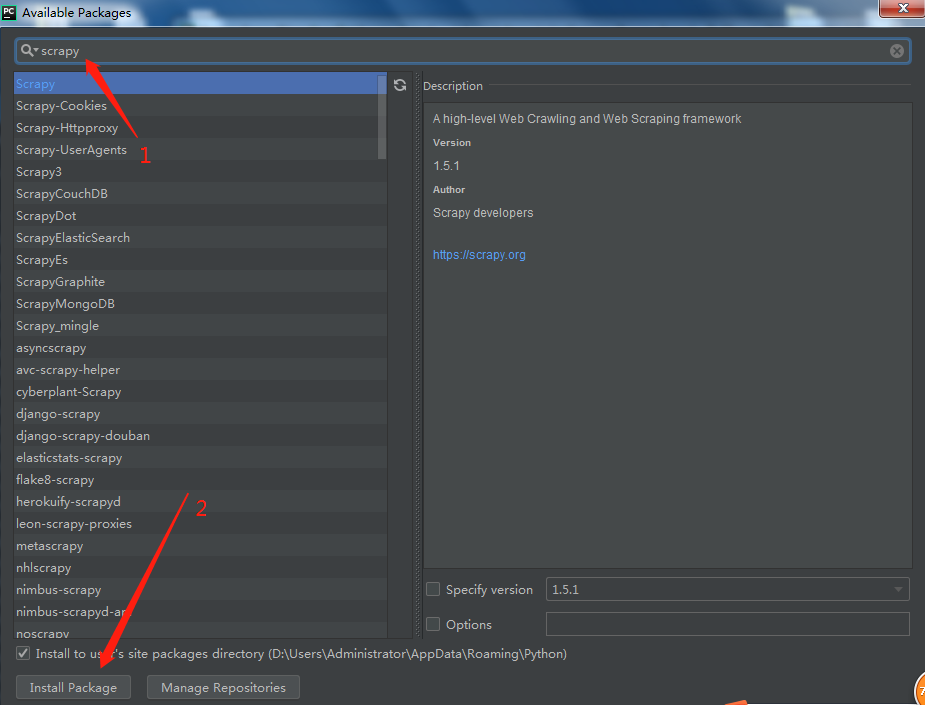Select the Scrapy package

click(200, 84)
